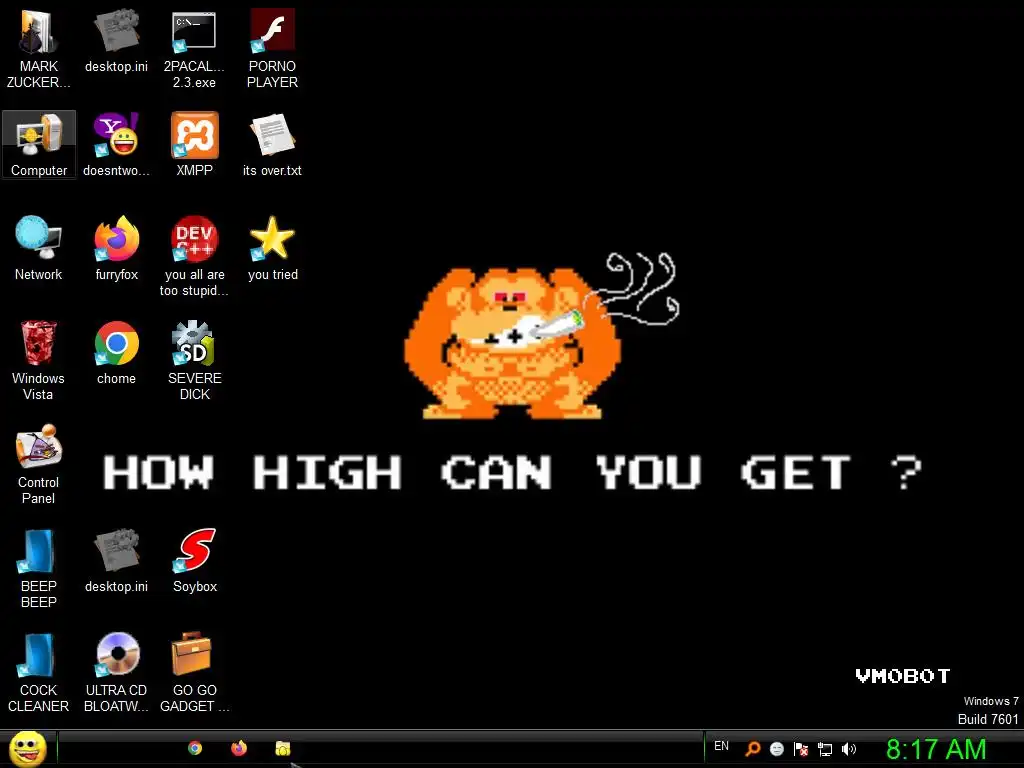Open the volume speaker tray icon
Image resolution: width=1024 pixels, height=768 pixels.
[x=849, y=749]
